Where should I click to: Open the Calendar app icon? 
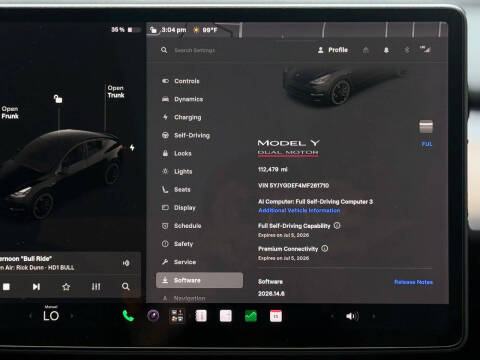click(x=276, y=316)
